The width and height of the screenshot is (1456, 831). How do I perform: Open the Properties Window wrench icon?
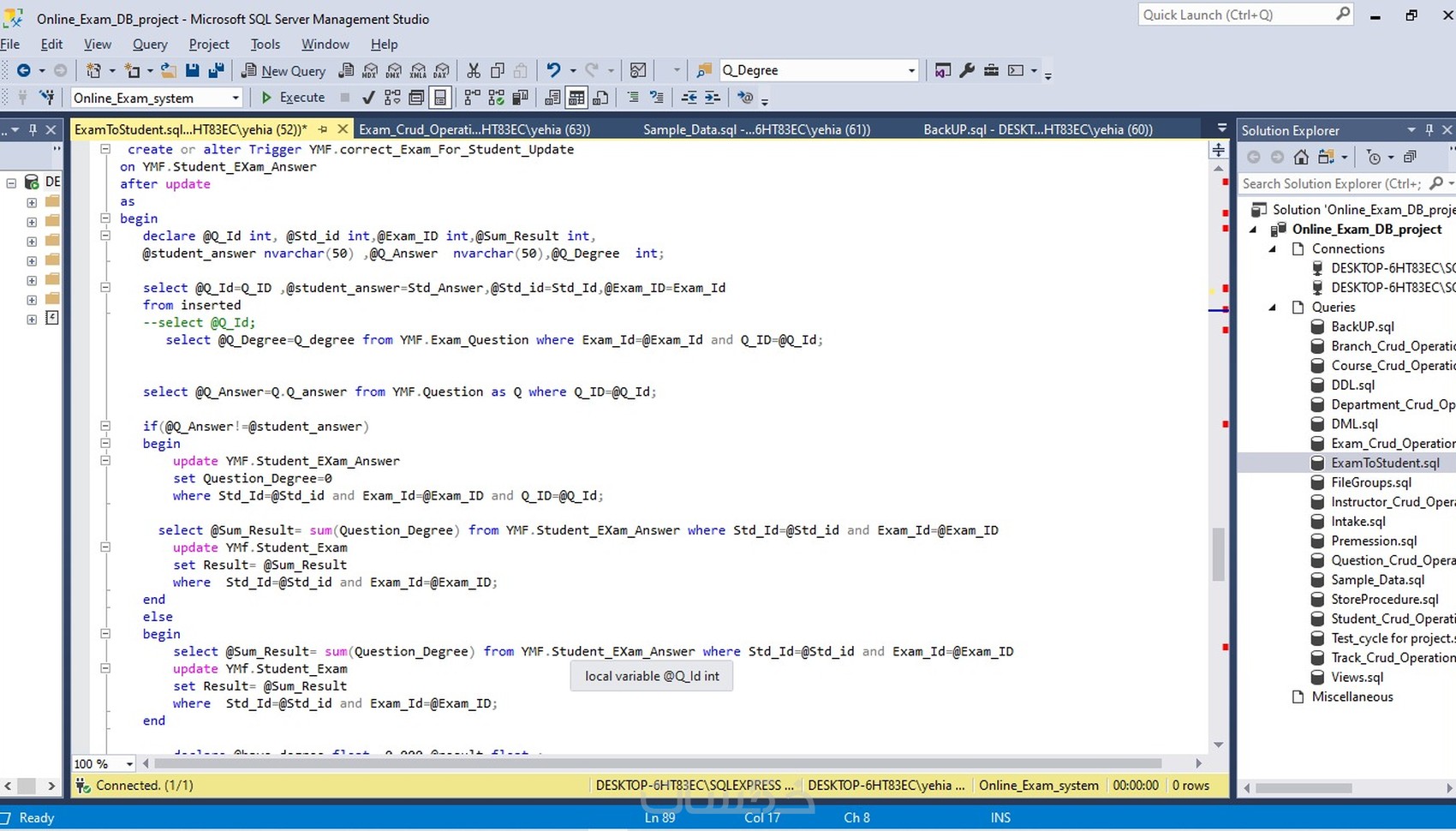click(x=967, y=70)
